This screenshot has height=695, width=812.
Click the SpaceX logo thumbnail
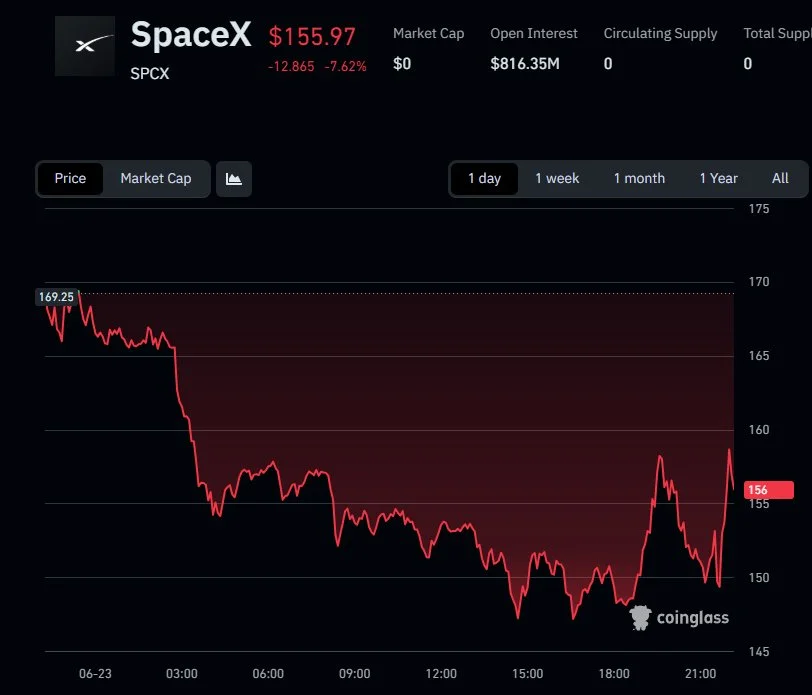pos(85,46)
